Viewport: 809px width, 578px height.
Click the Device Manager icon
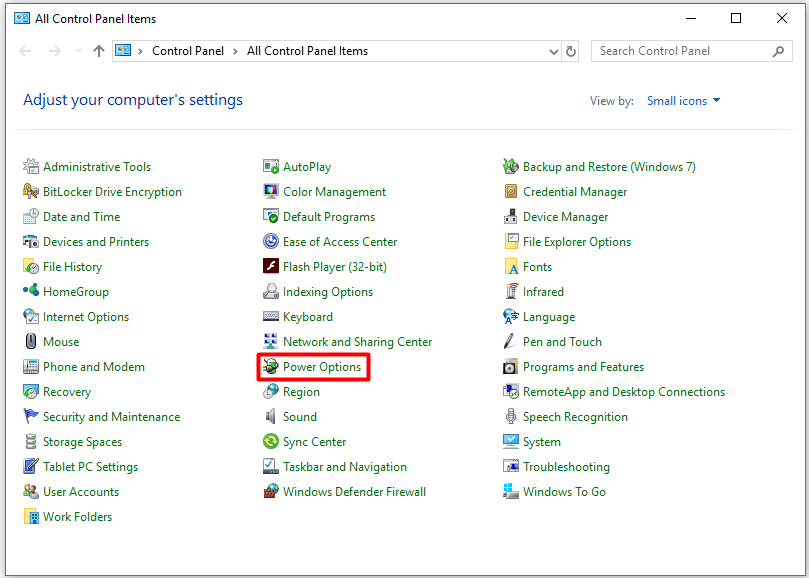511,217
